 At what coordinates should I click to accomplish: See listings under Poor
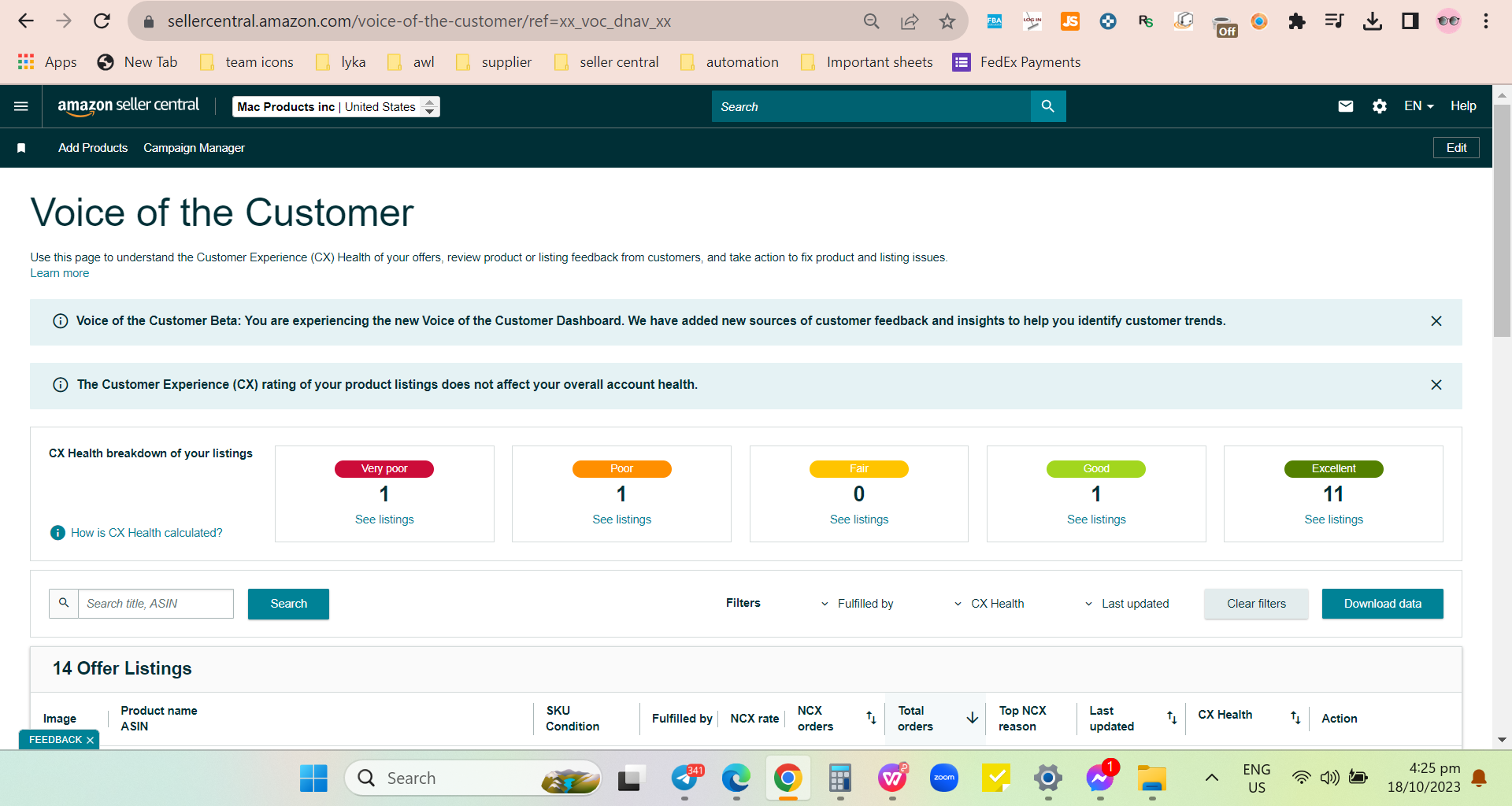click(x=621, y=519)
